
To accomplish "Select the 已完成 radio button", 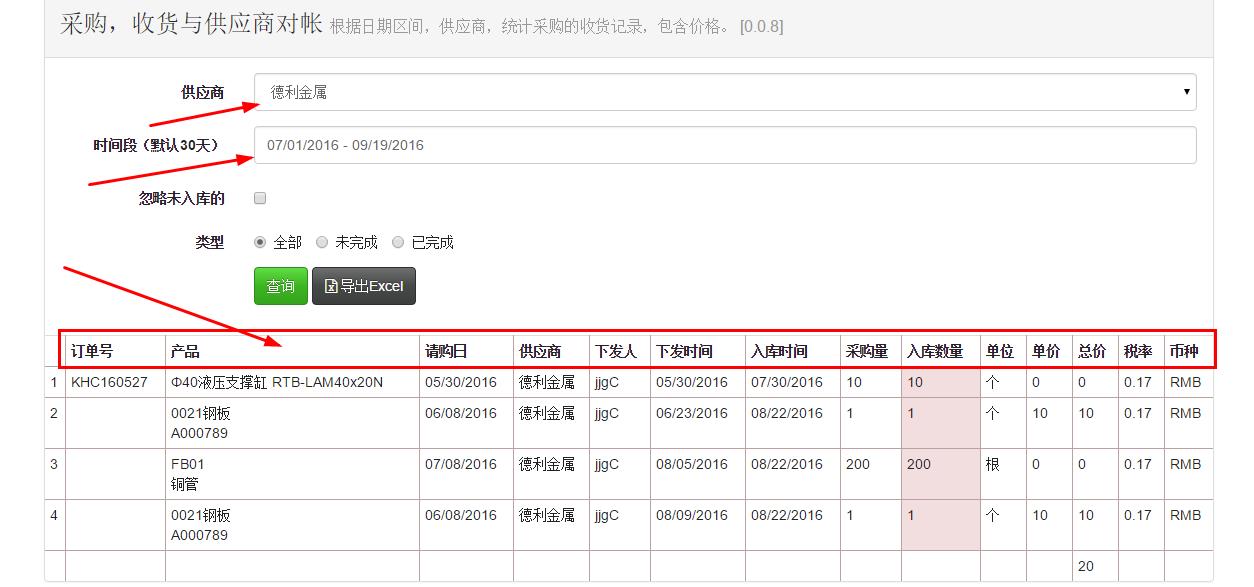I will click(x=398, y=242).
